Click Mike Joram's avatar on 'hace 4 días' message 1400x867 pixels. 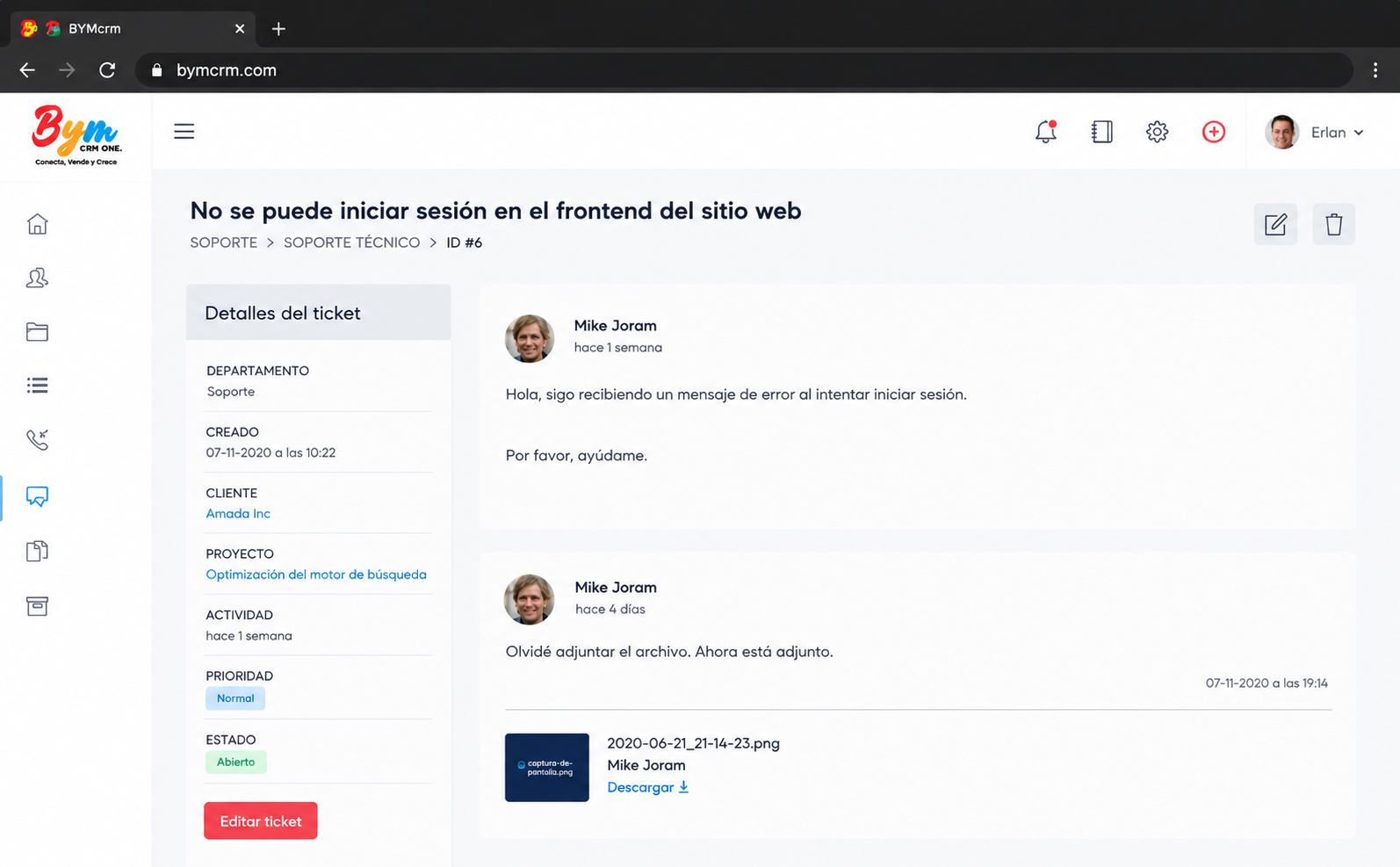(x=530, y=600)
